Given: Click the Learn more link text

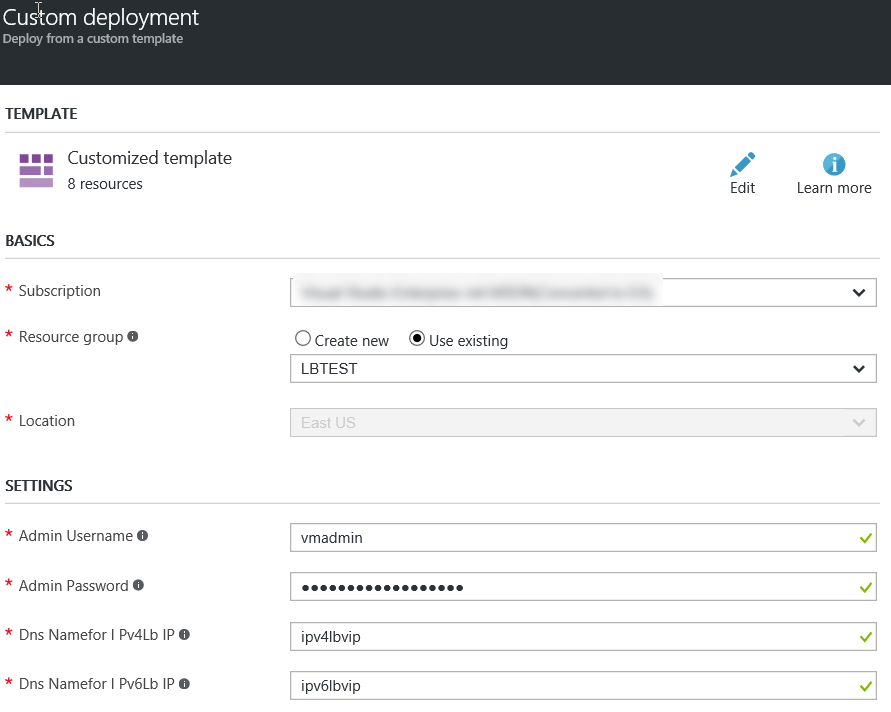Looking at the screenshot, I should coord(833,188).
